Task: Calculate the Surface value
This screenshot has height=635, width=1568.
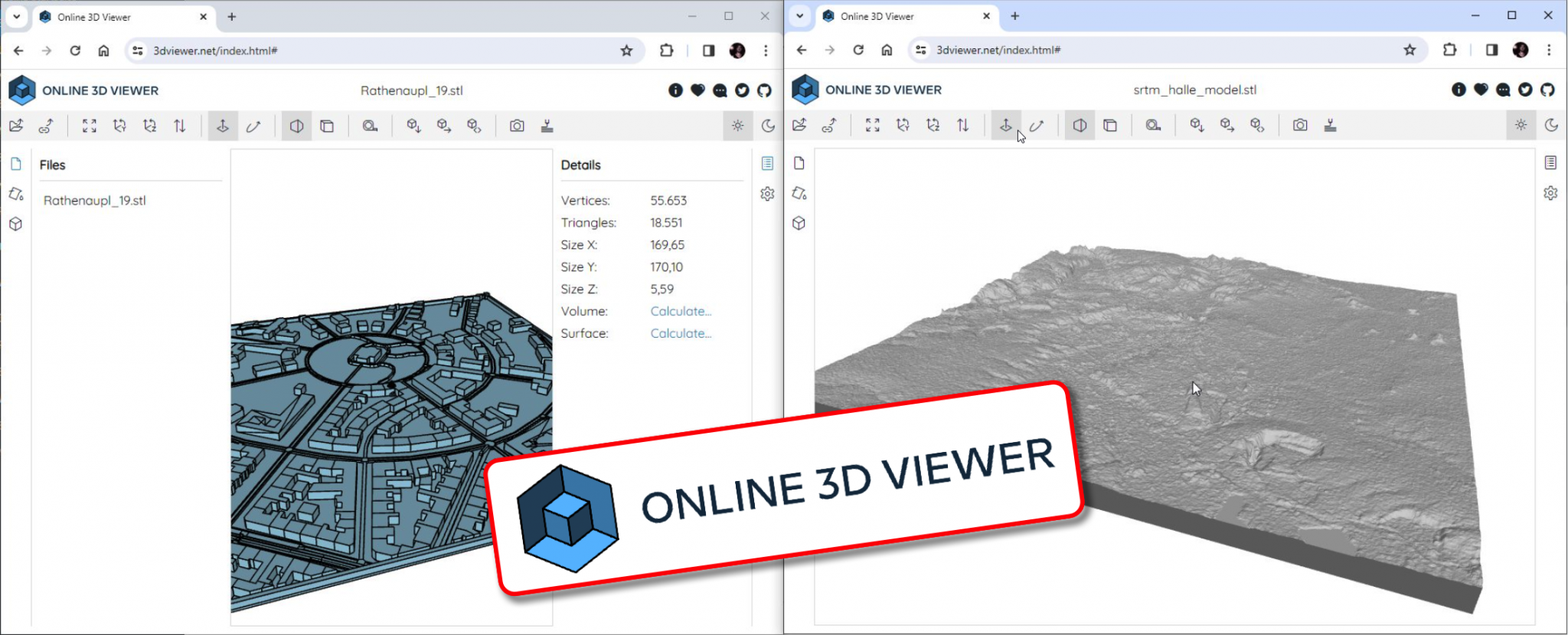Action: pos(681,333)
